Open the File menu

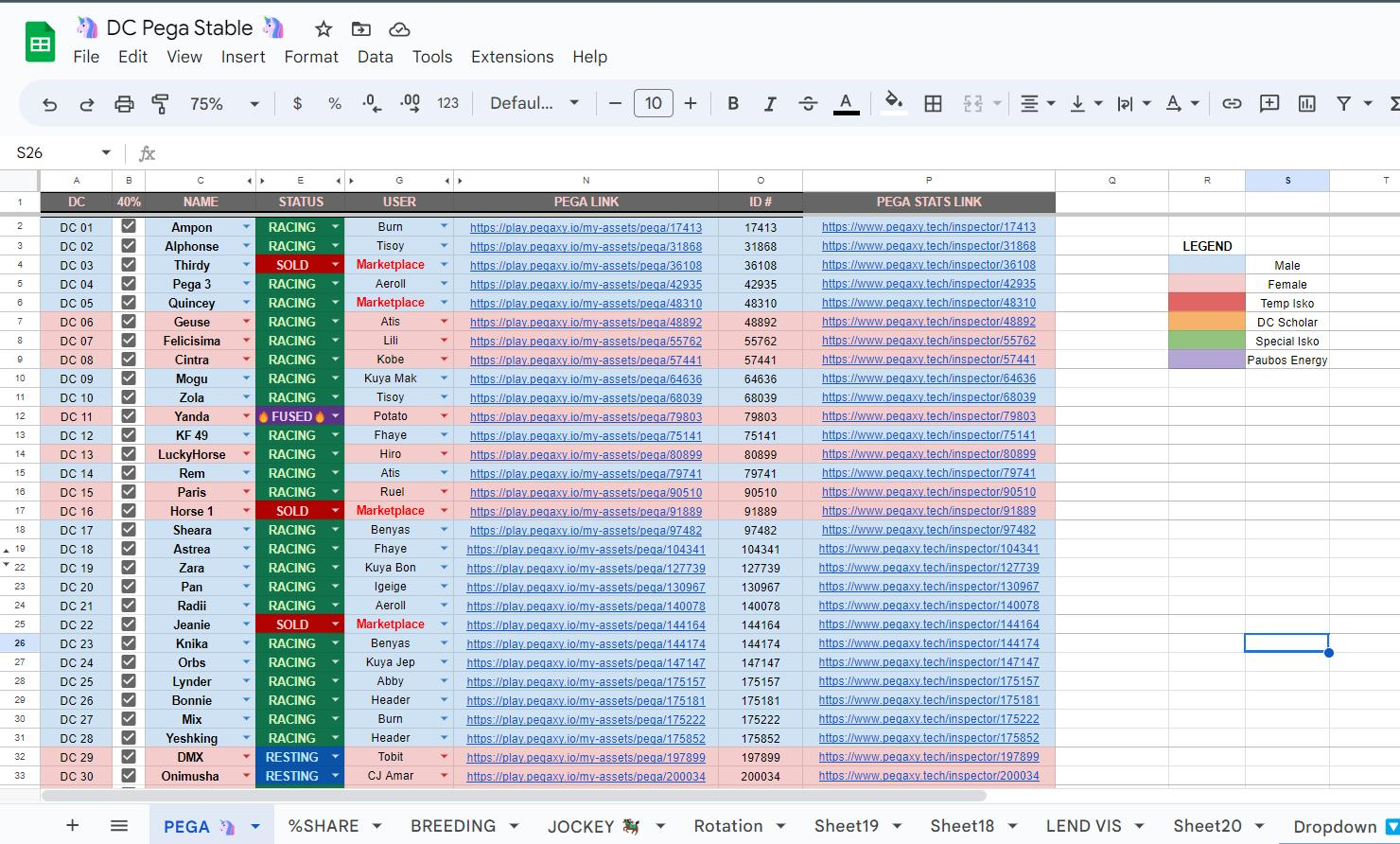86,57
